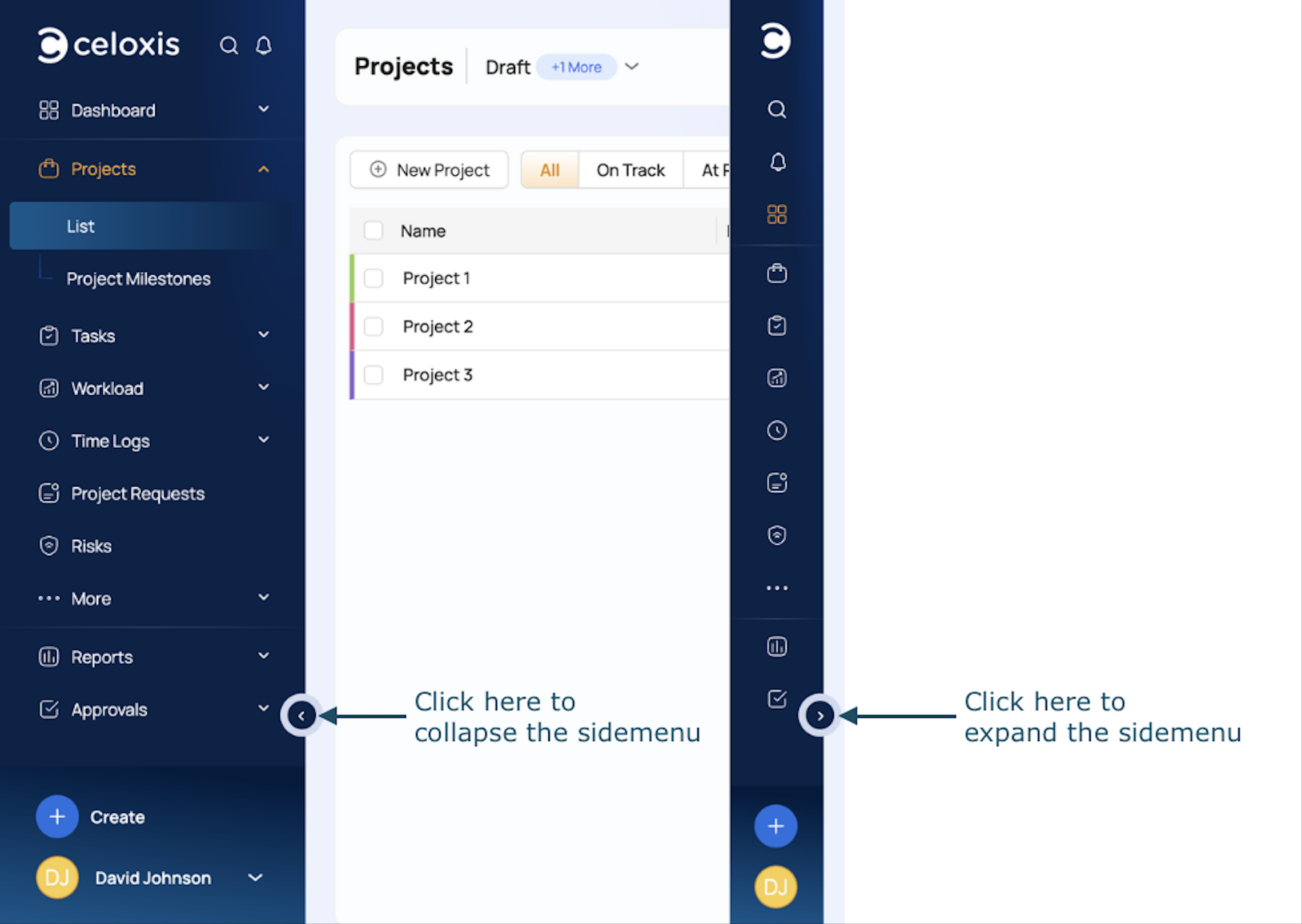Switch to the On Track tab

630,170
